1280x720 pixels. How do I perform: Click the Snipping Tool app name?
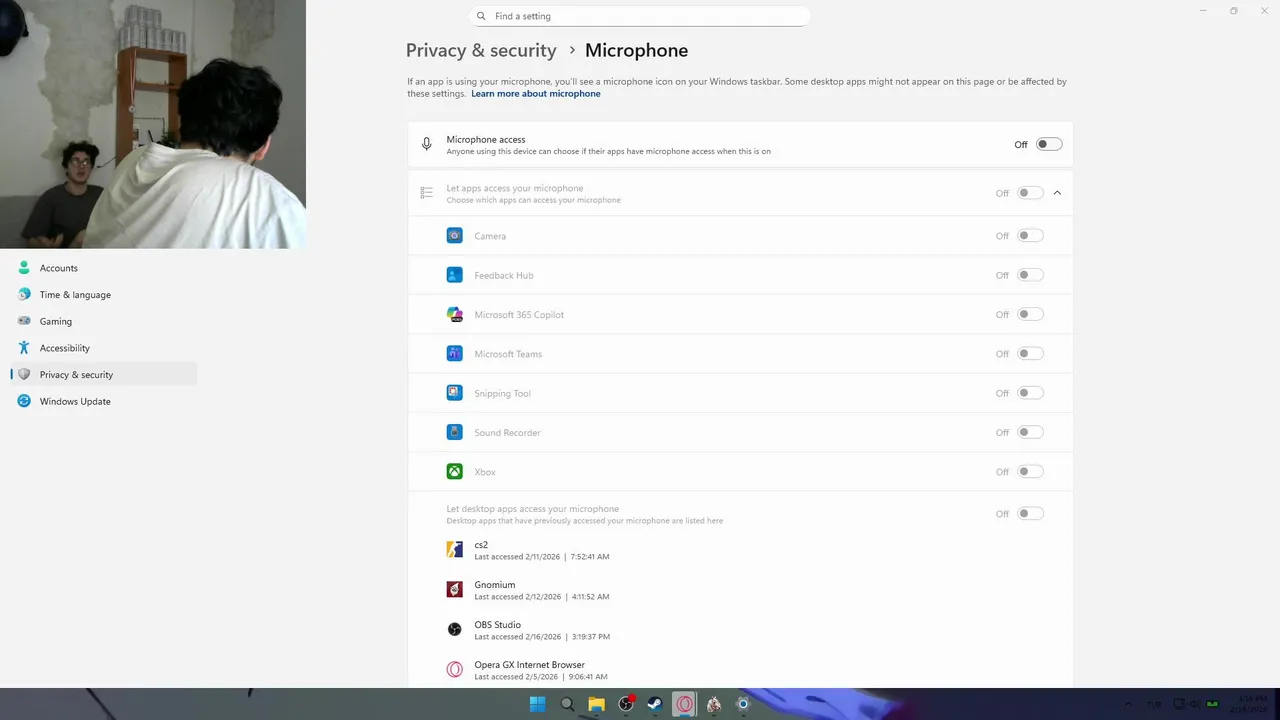coord(502,394)
